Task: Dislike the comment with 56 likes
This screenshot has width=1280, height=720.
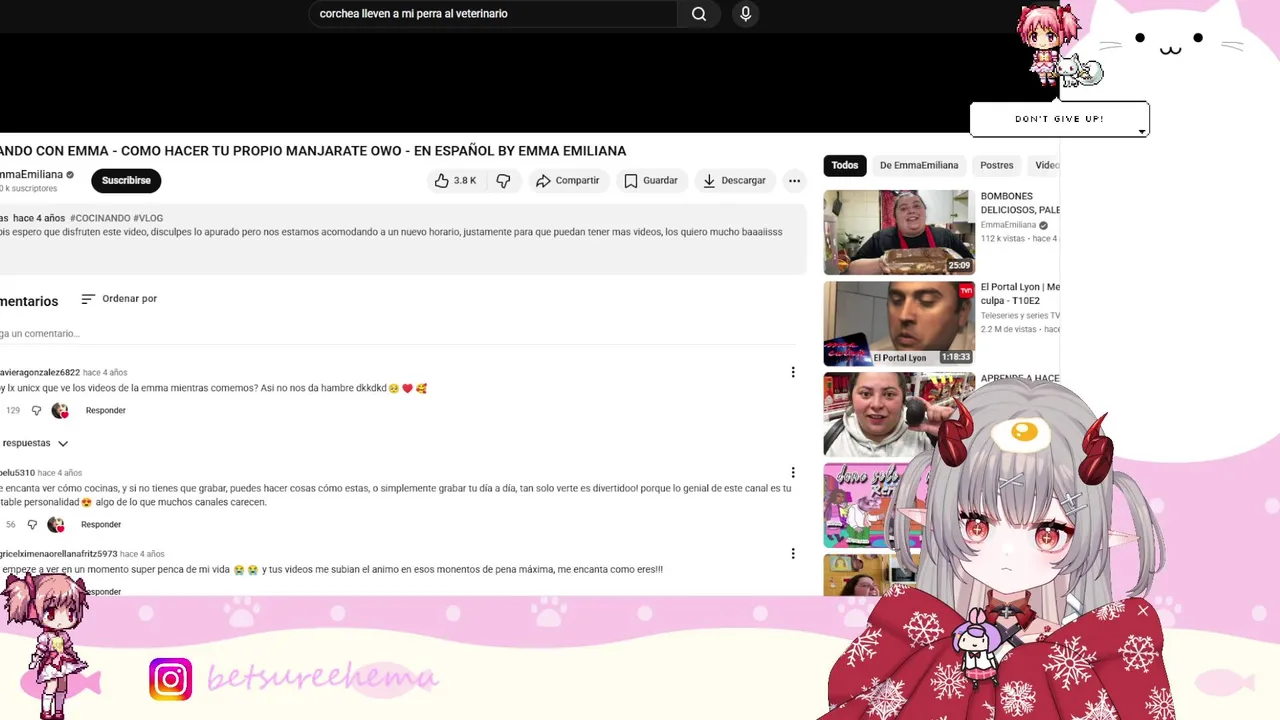Action: [32, 525]
